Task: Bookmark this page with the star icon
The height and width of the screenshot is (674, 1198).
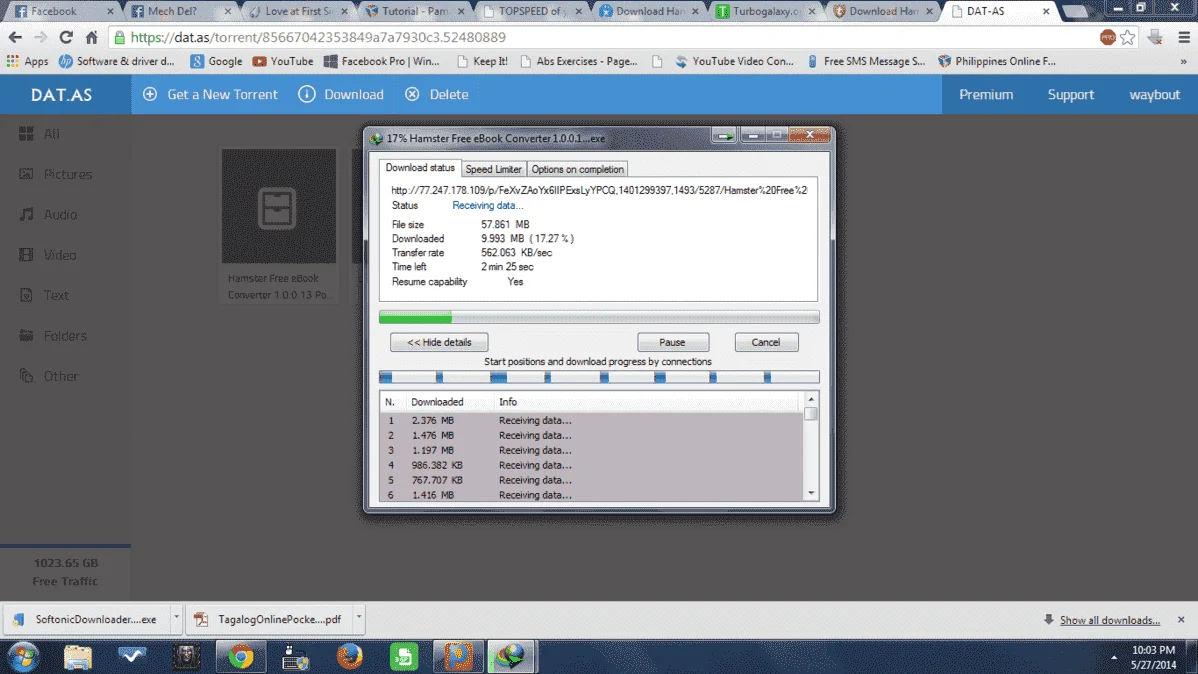Action: [x=1128, y=37]
